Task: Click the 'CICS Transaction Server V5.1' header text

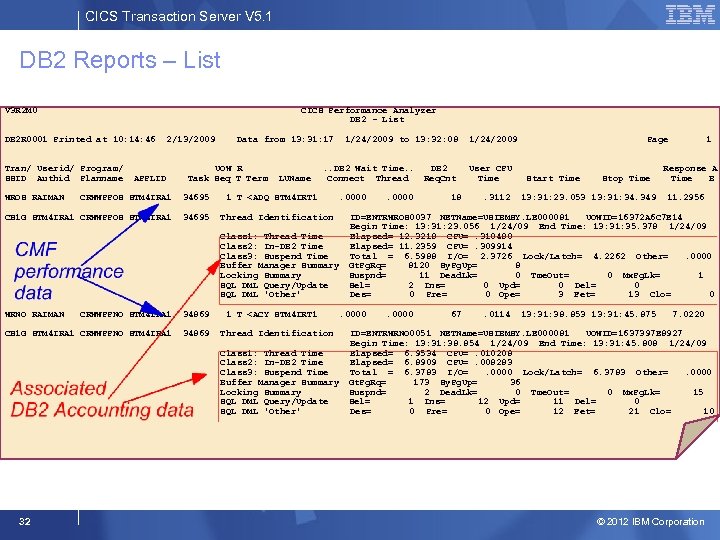Action: (179, 17)
